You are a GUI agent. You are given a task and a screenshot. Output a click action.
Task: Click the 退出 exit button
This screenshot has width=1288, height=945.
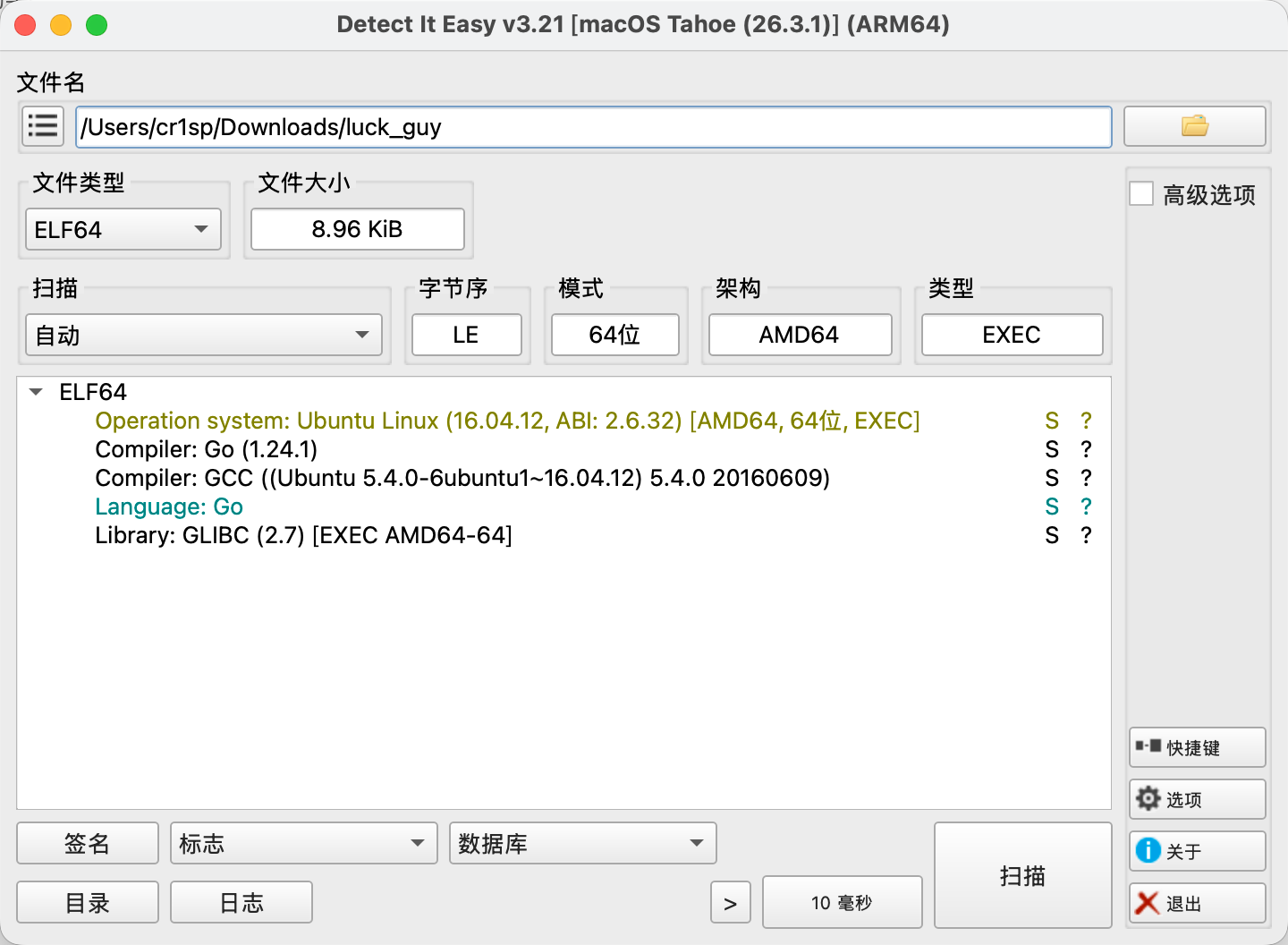[x=1197, y=903]
